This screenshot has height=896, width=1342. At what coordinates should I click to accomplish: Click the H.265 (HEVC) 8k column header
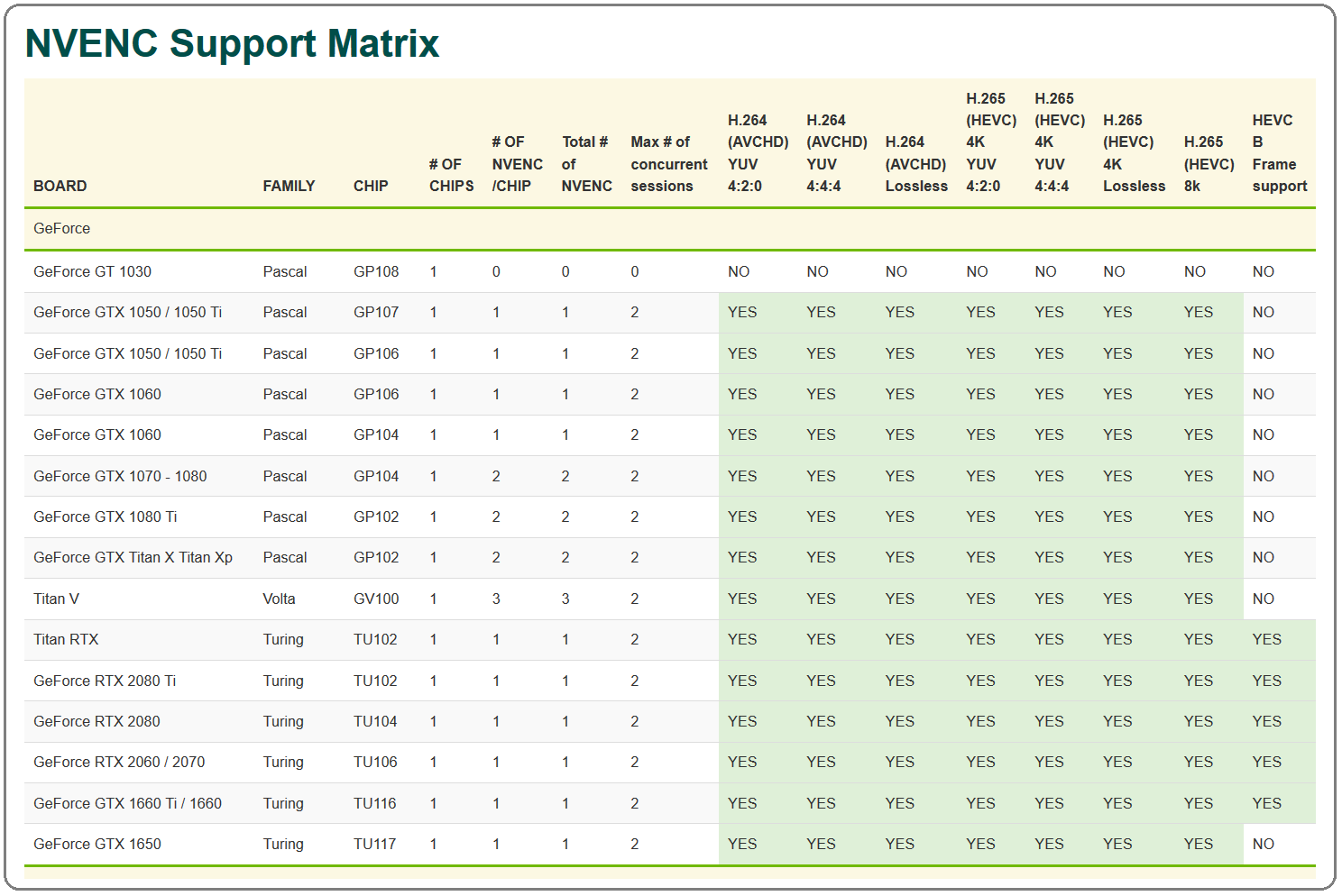1209,164
